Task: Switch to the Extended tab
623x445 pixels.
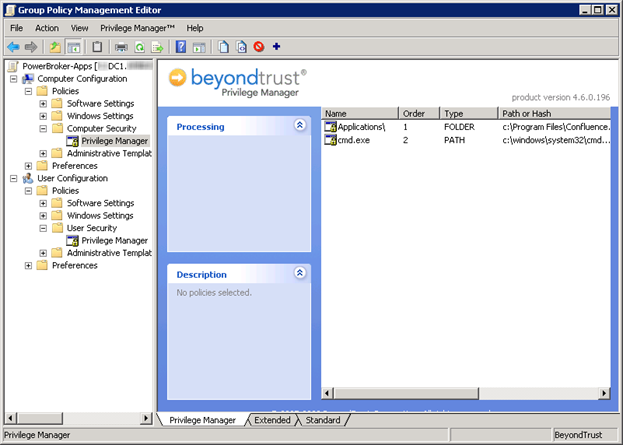Action: (272, 420)
